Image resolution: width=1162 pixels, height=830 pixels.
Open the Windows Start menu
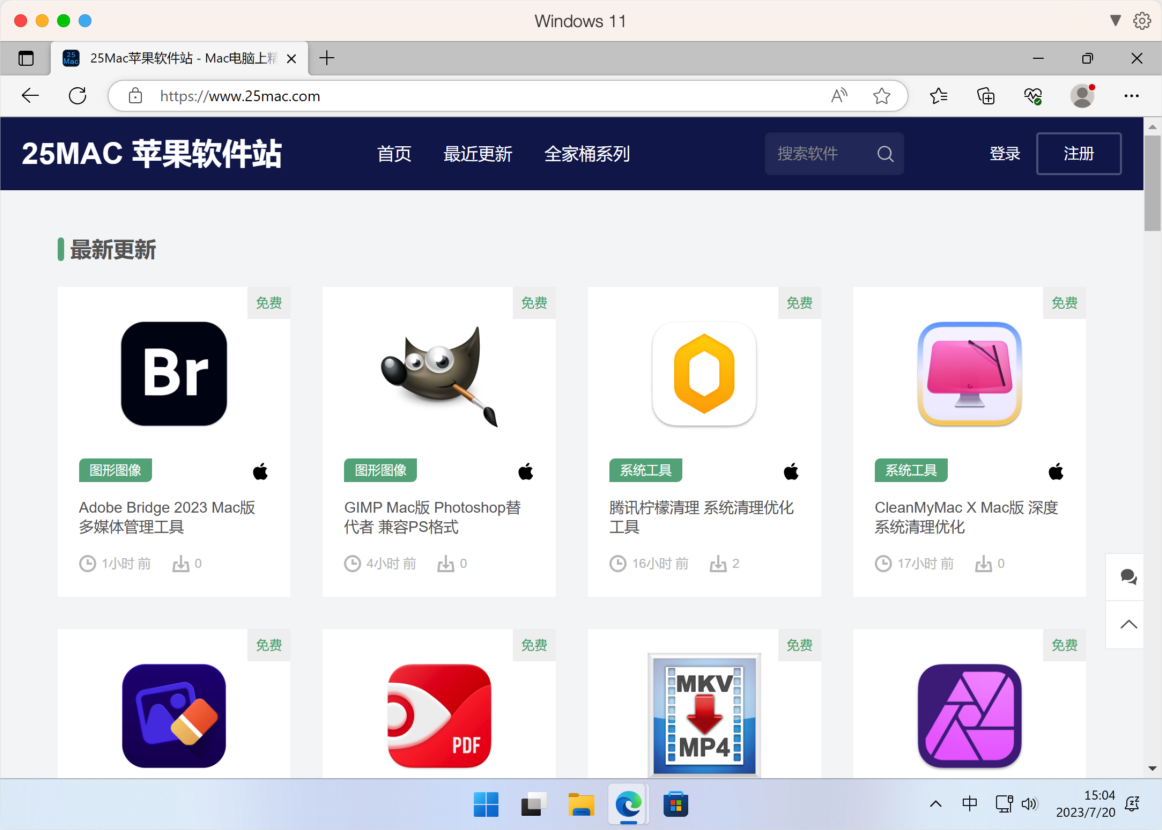tap(486, 804)
